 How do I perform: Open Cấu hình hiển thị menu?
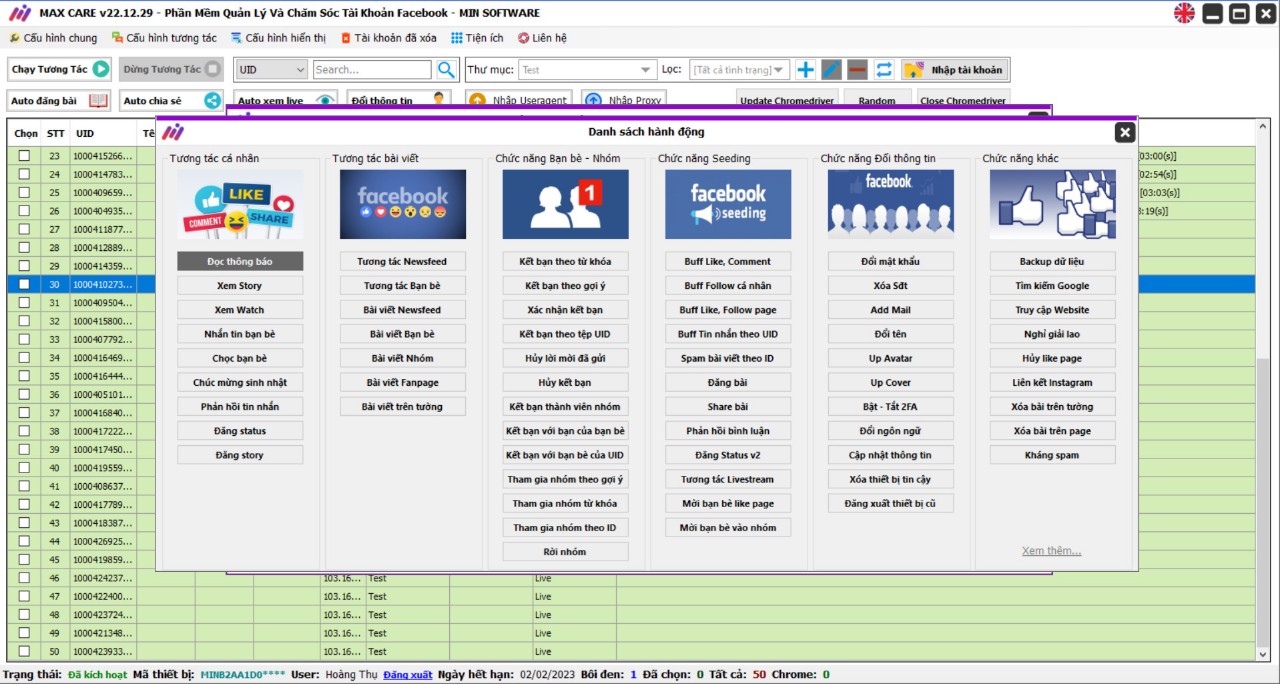point(279,38)
